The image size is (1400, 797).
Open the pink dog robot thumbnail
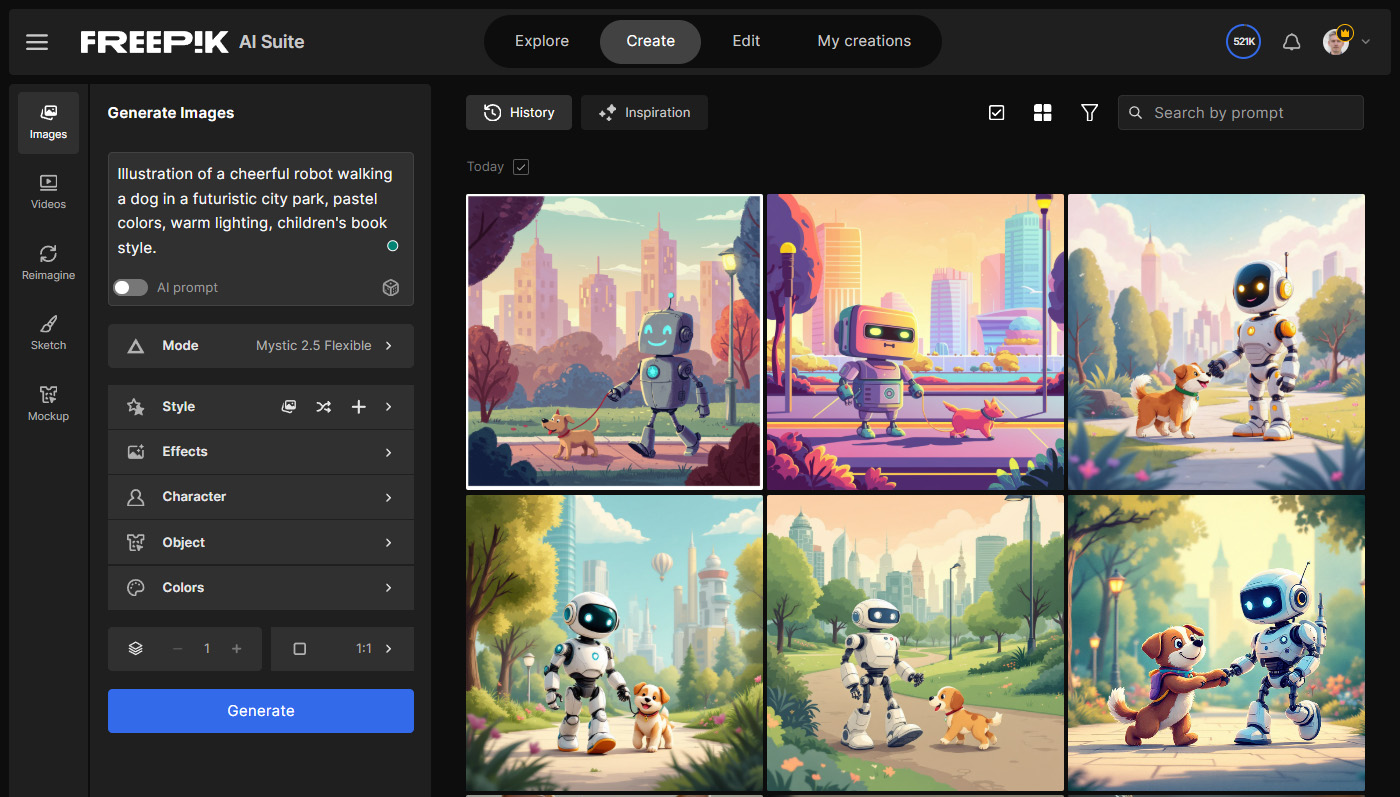click(915, 342)
